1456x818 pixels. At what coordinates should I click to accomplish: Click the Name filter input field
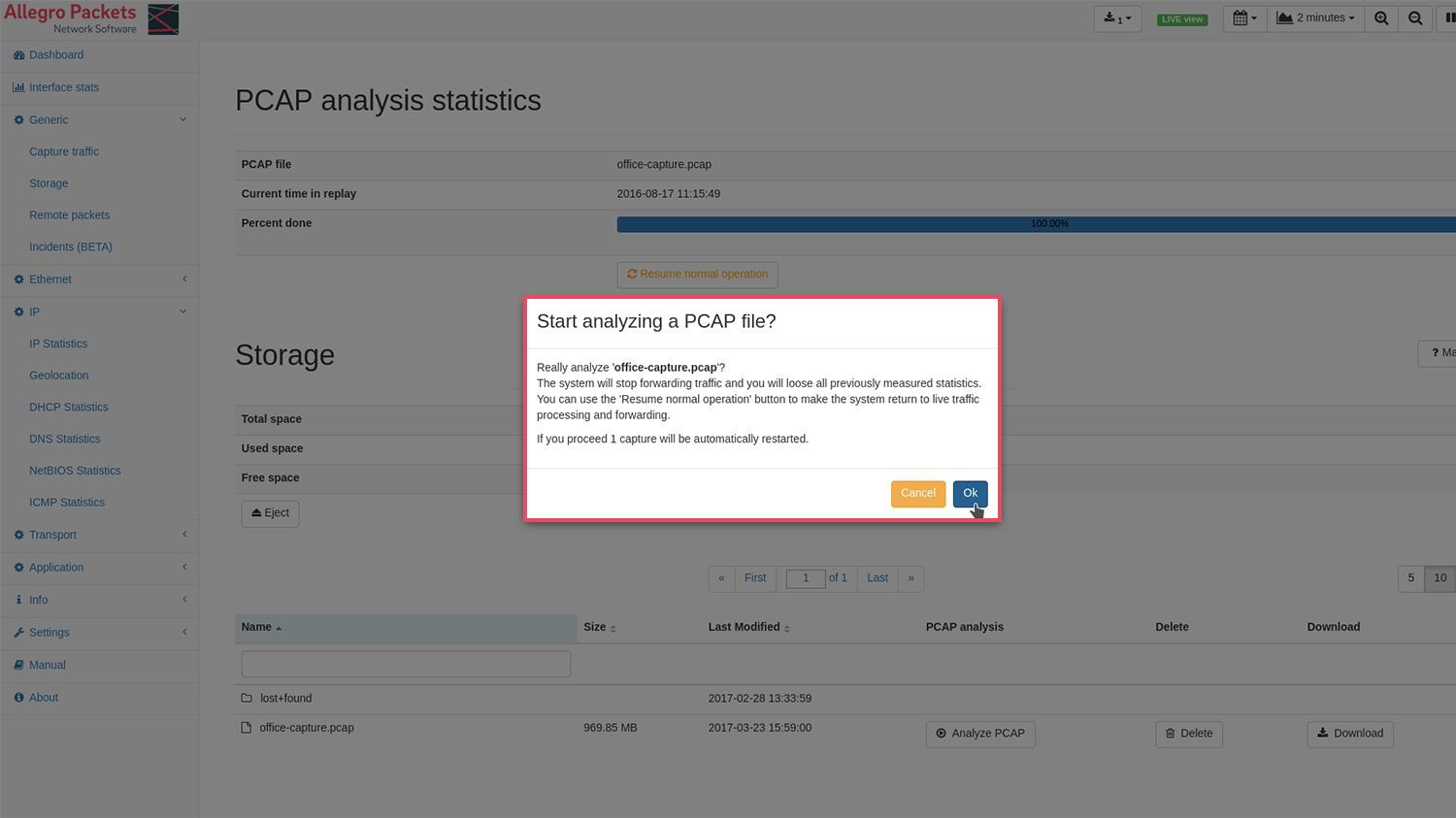(406, 664)
